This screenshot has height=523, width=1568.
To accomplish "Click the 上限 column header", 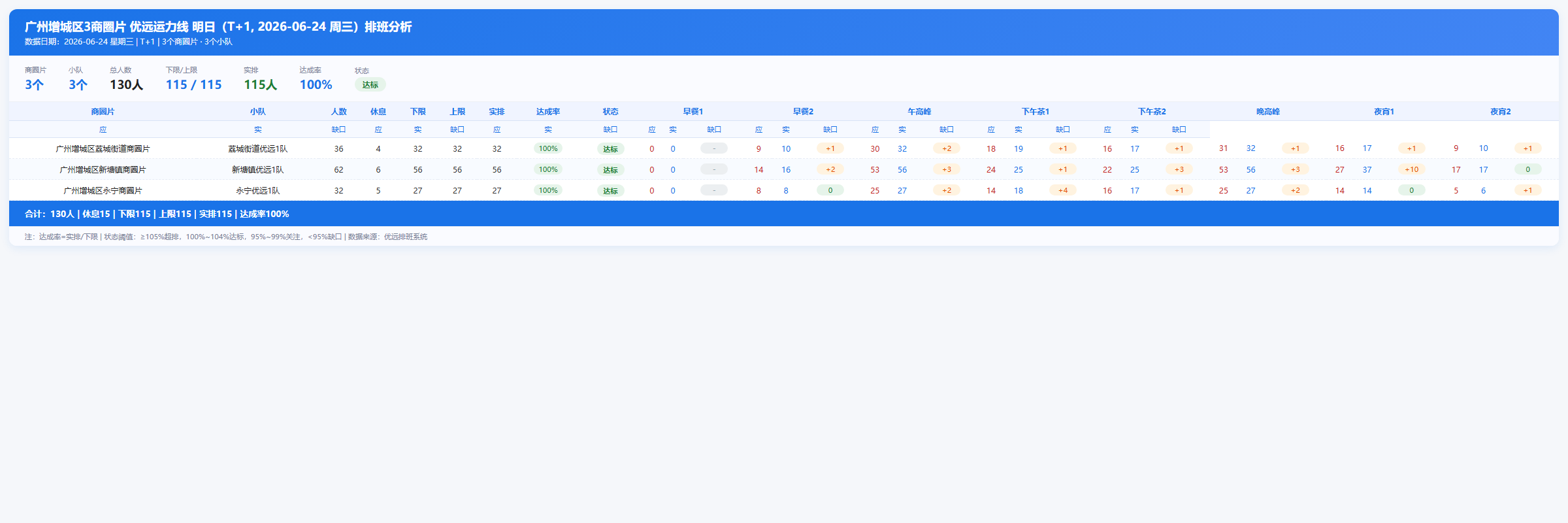I will coord(457,112).
